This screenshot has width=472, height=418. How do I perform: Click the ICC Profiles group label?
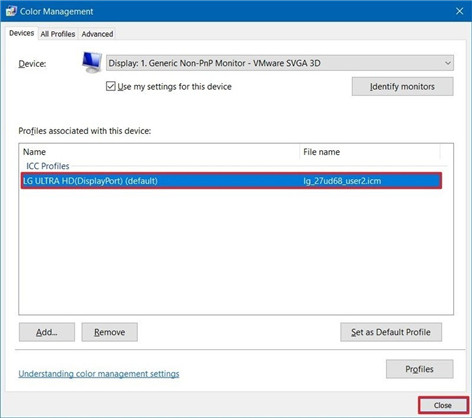48,166
